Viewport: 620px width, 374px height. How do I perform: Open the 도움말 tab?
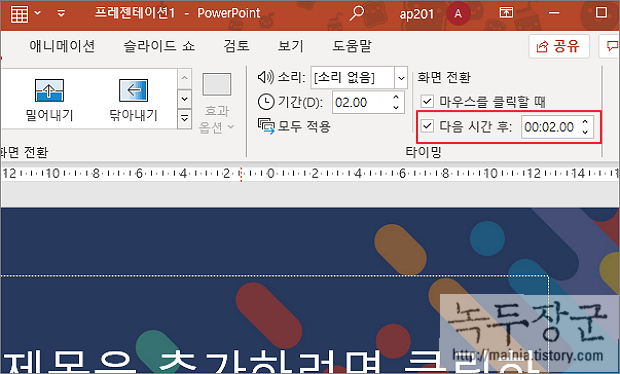click(352, 46)
